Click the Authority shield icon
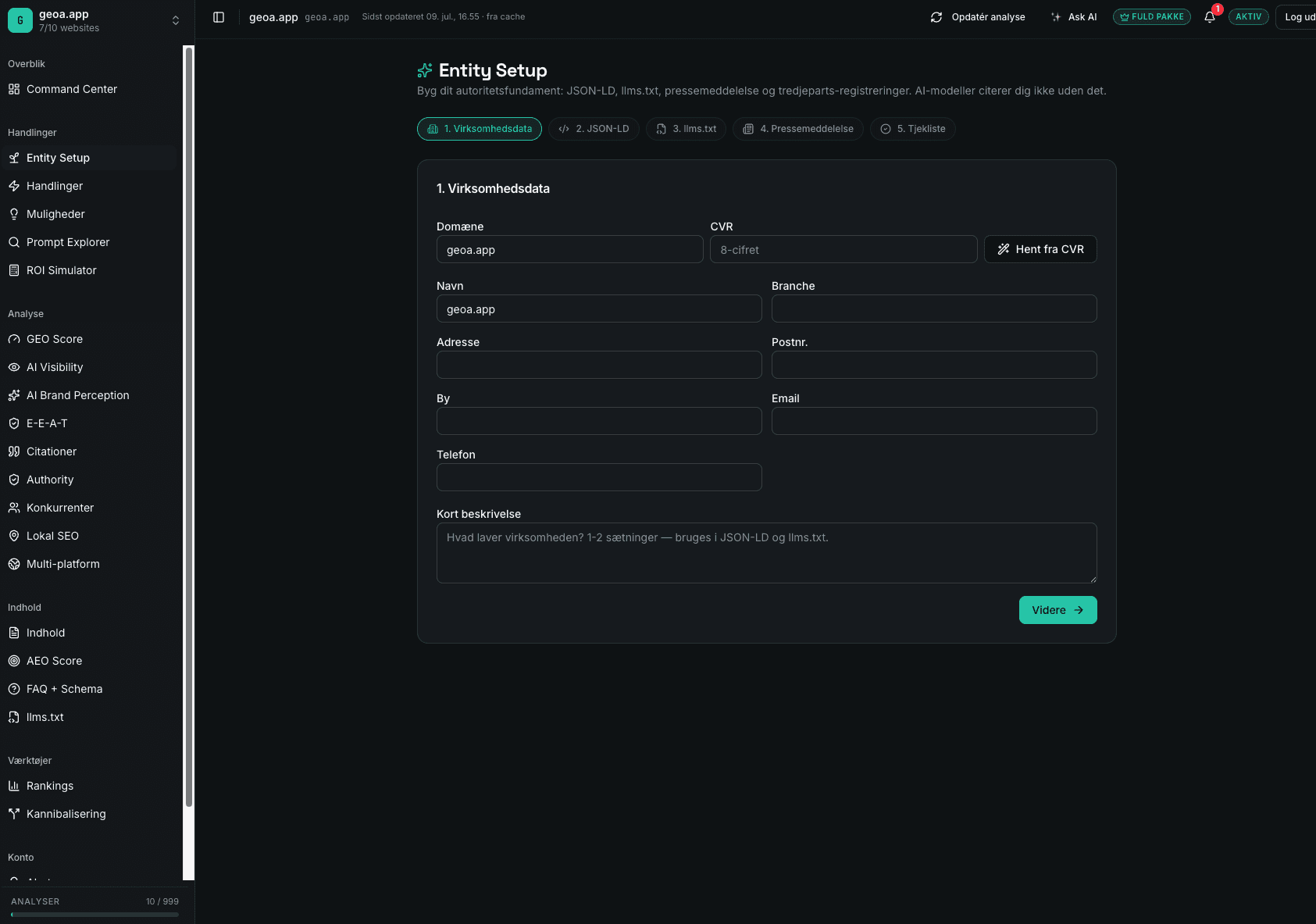Image resolution: width=1316 pixels, height=924 pixels. tap(14, 480)
